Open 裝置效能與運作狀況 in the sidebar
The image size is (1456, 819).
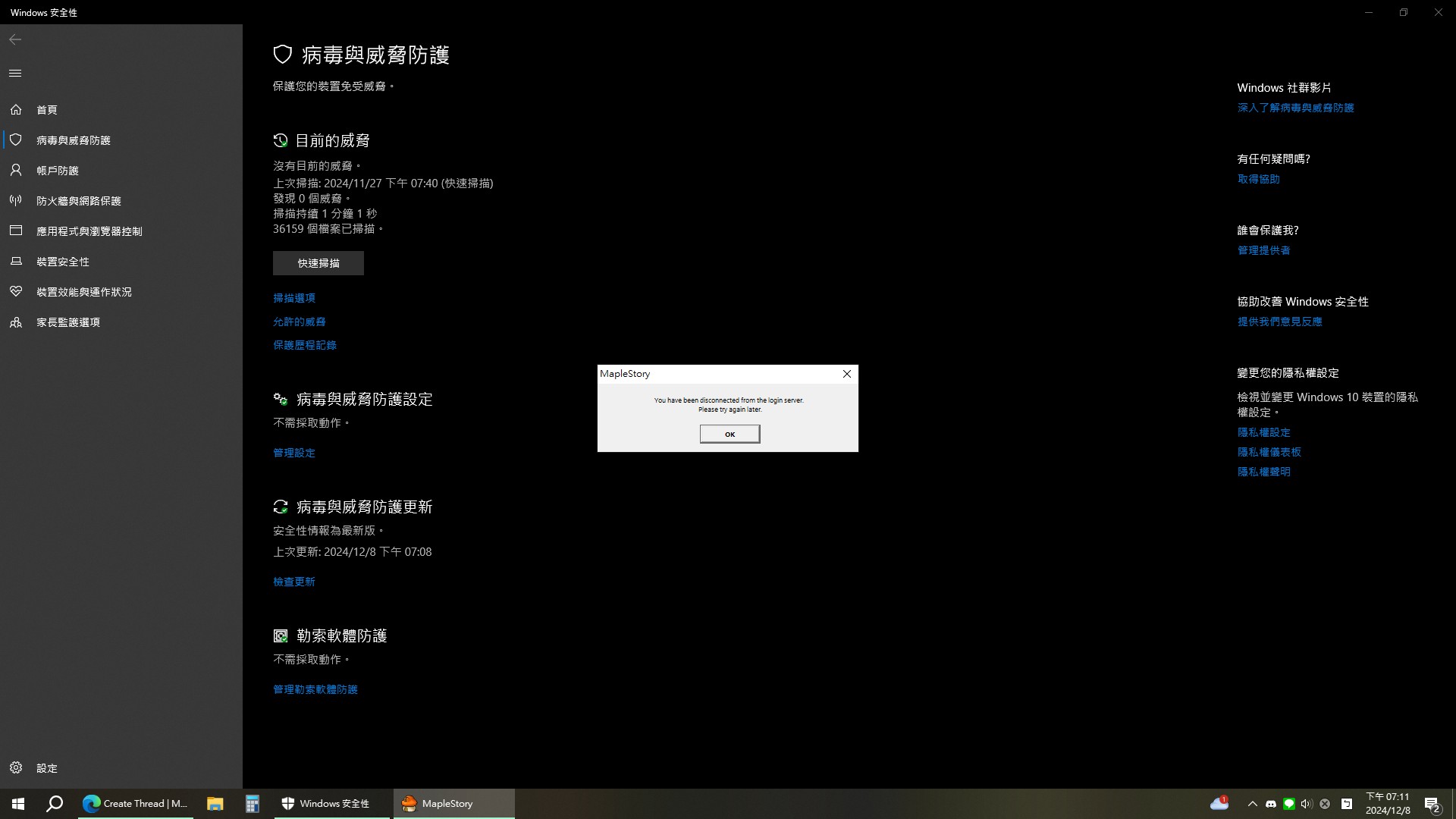pyautogui.click(x=121, y=292)
